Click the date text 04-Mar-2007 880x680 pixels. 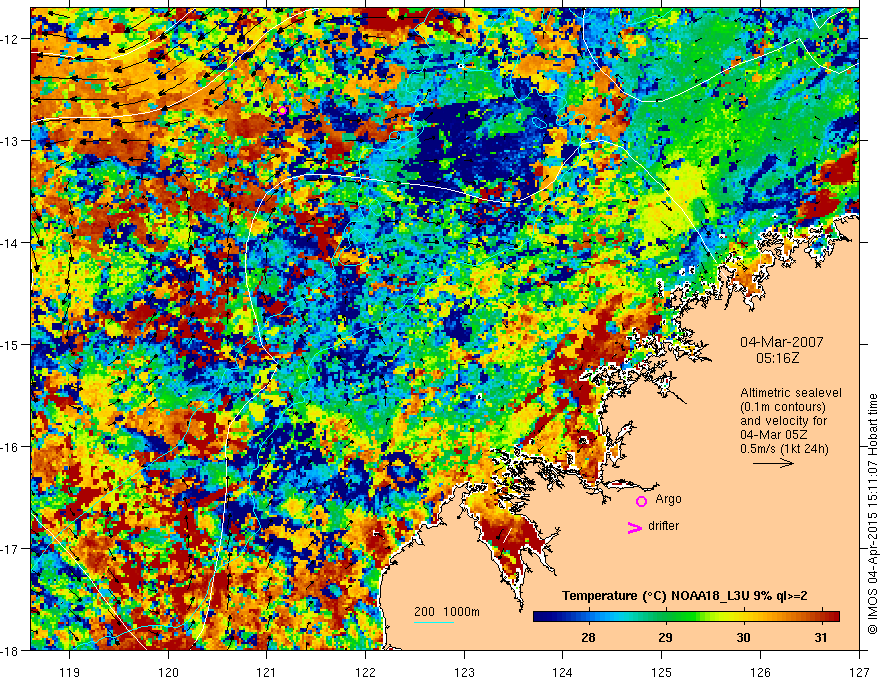pyautogui.click(x=782, y=342)
